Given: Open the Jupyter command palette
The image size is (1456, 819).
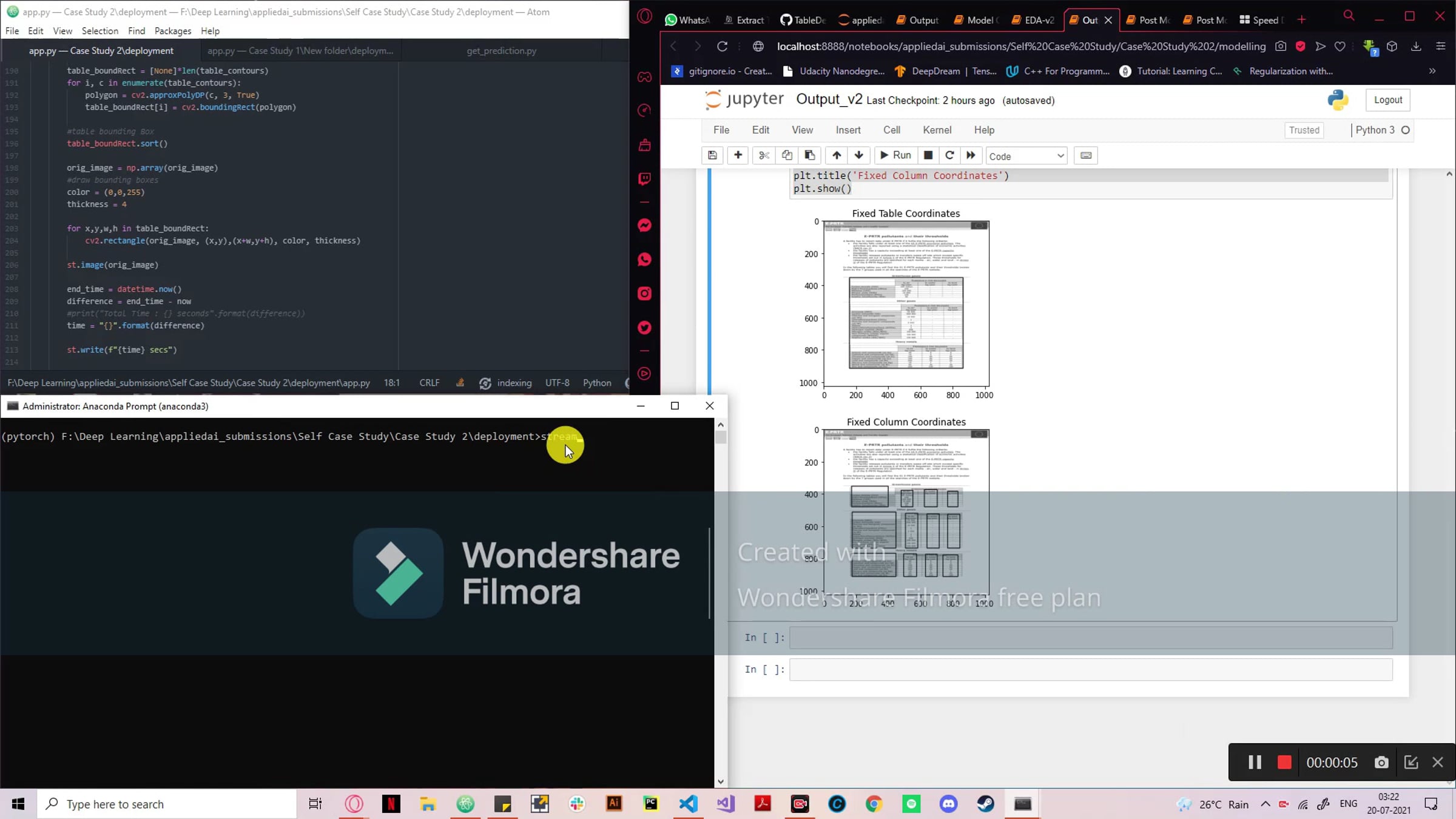Looking at the screenshot, I should pyautogui.click(x=1086, y=155).
